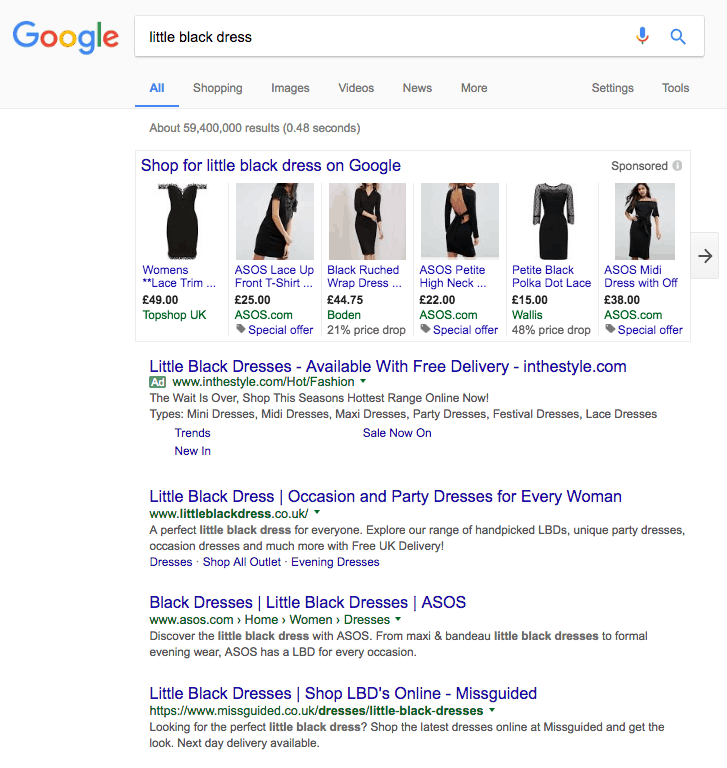Click the Boden seller name

[x=343, y=315]
